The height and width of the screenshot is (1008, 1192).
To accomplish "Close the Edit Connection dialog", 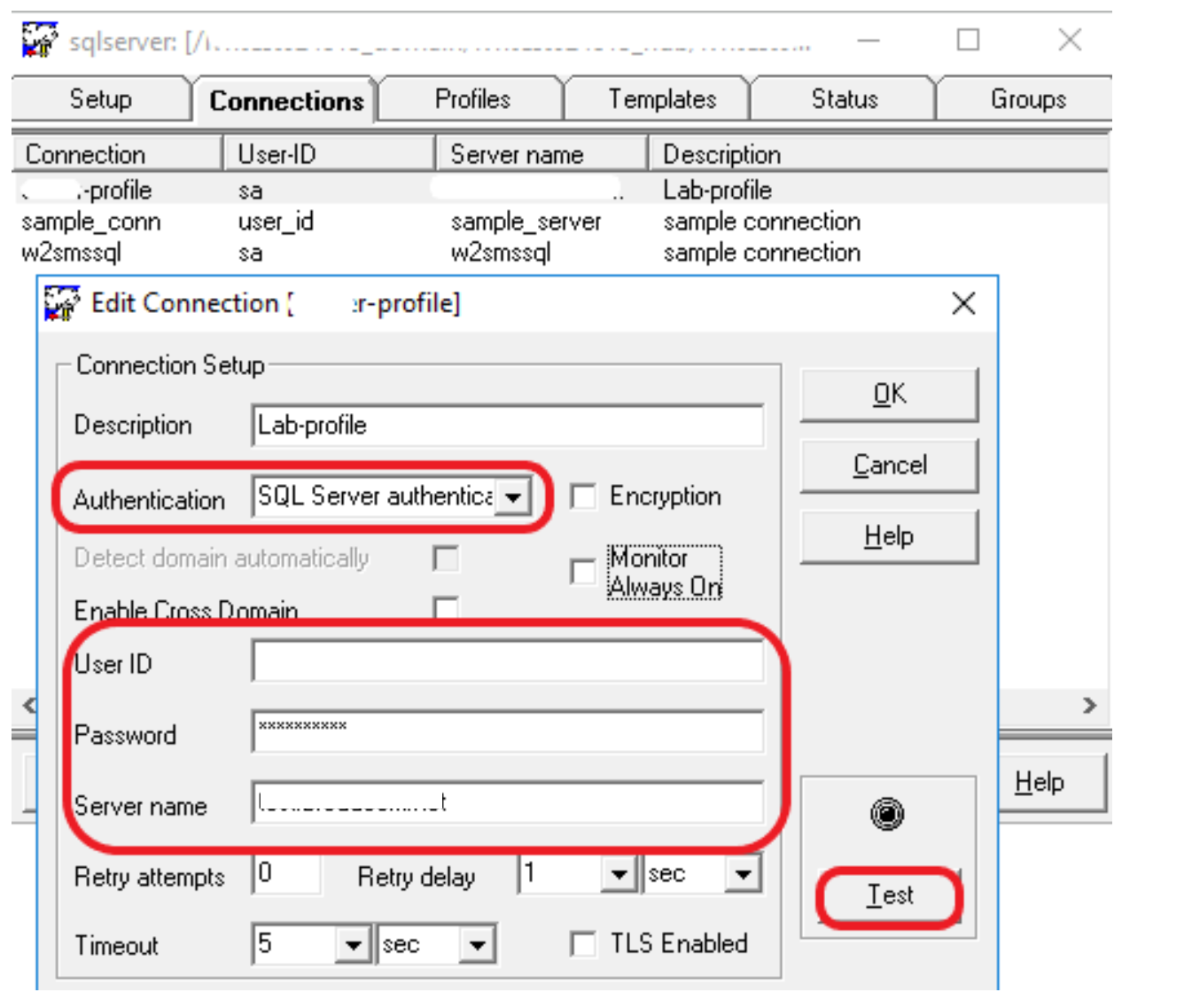I will point(963,303).
